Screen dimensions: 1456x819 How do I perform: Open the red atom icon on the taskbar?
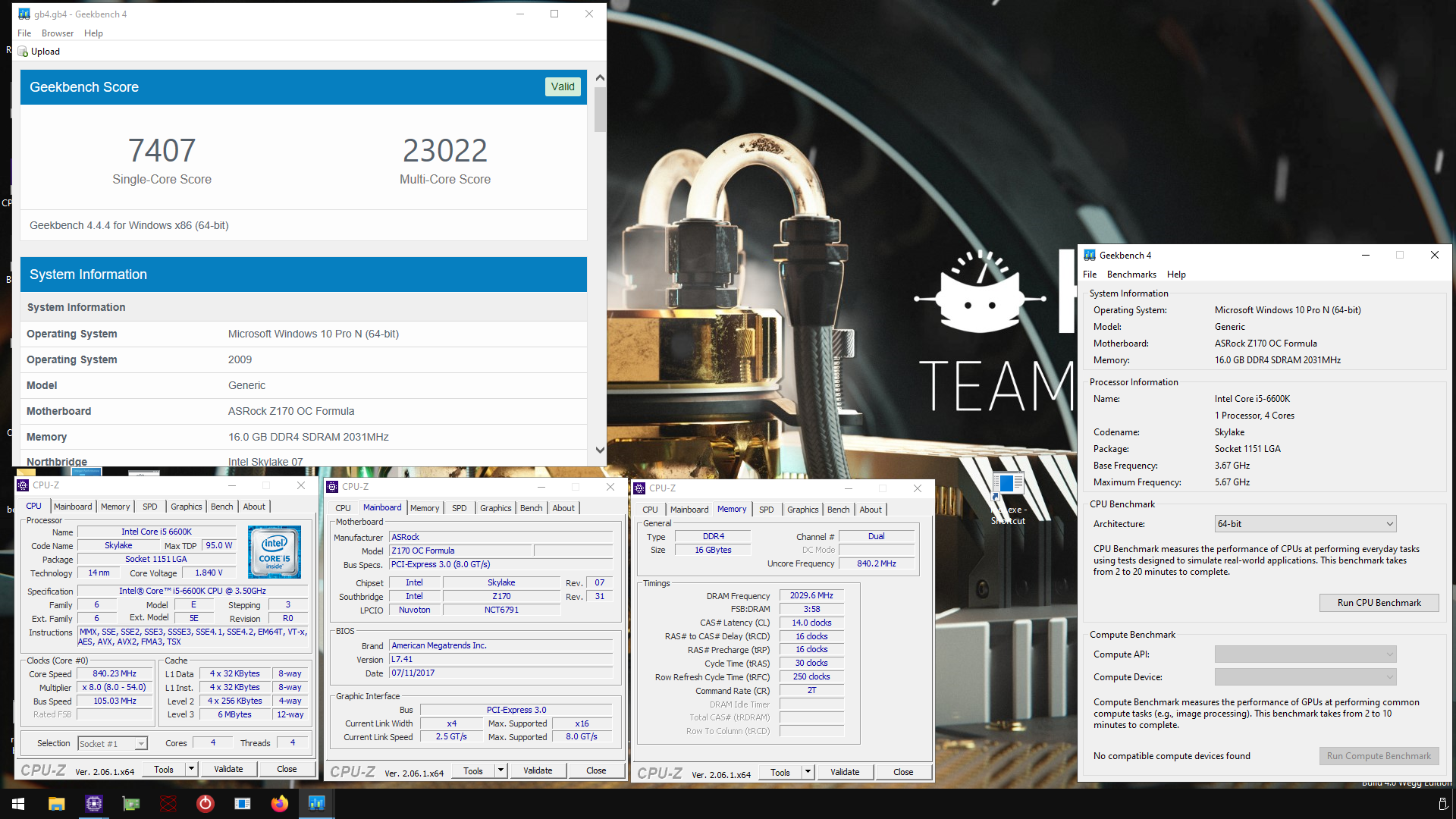coord(168,804)
